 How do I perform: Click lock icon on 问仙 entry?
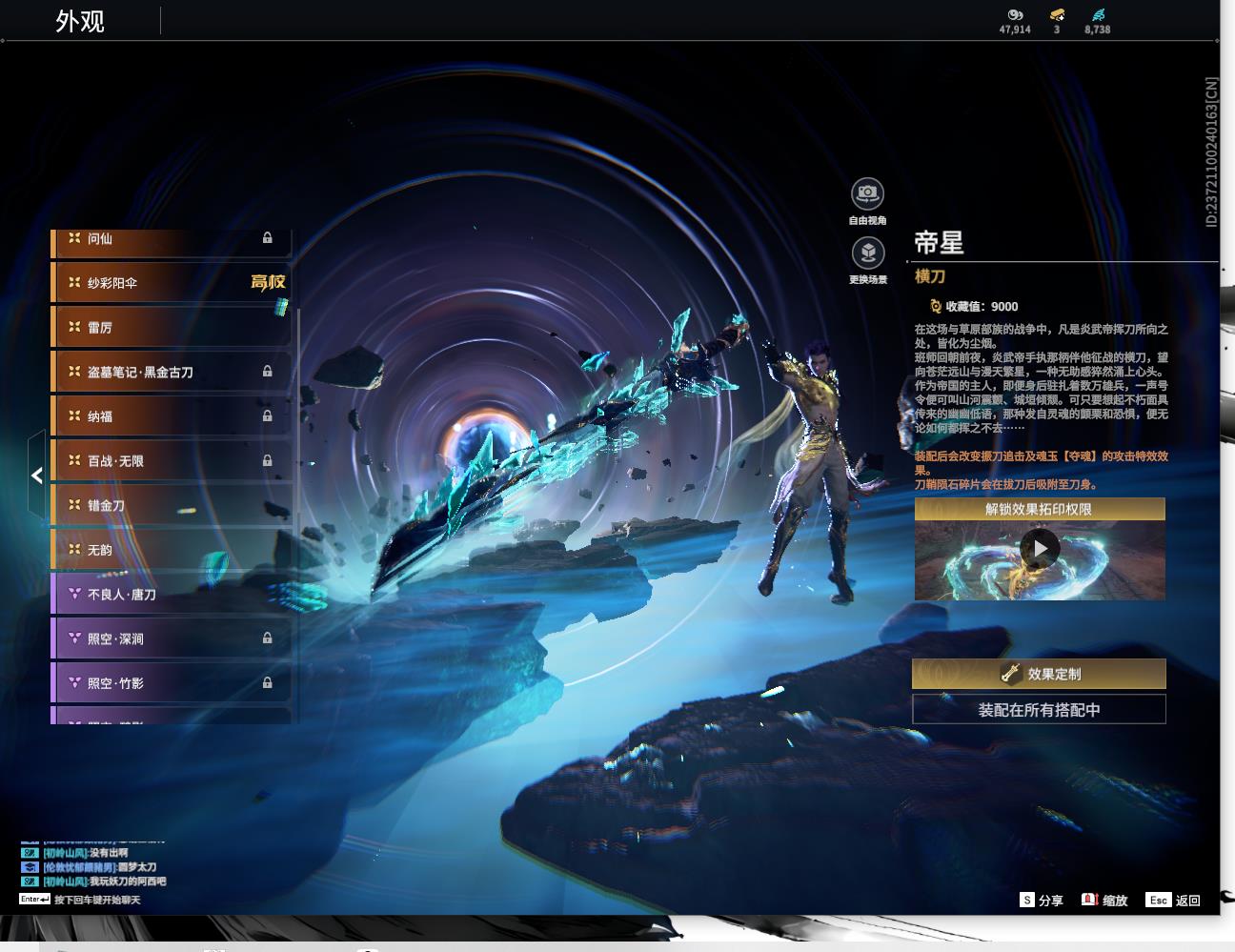pos(268,238)
